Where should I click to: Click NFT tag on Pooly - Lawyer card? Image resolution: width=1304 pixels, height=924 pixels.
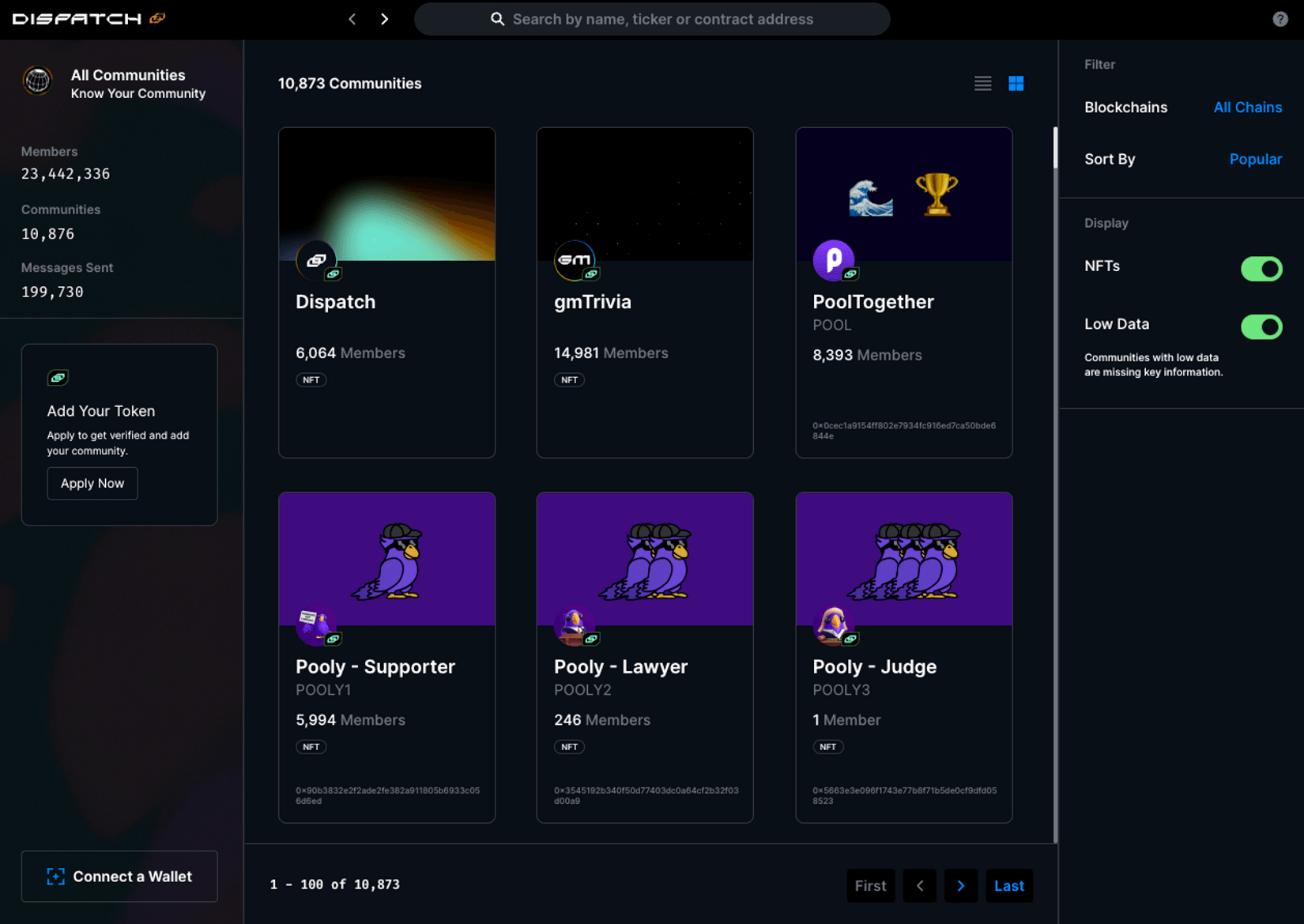(570, 747)
